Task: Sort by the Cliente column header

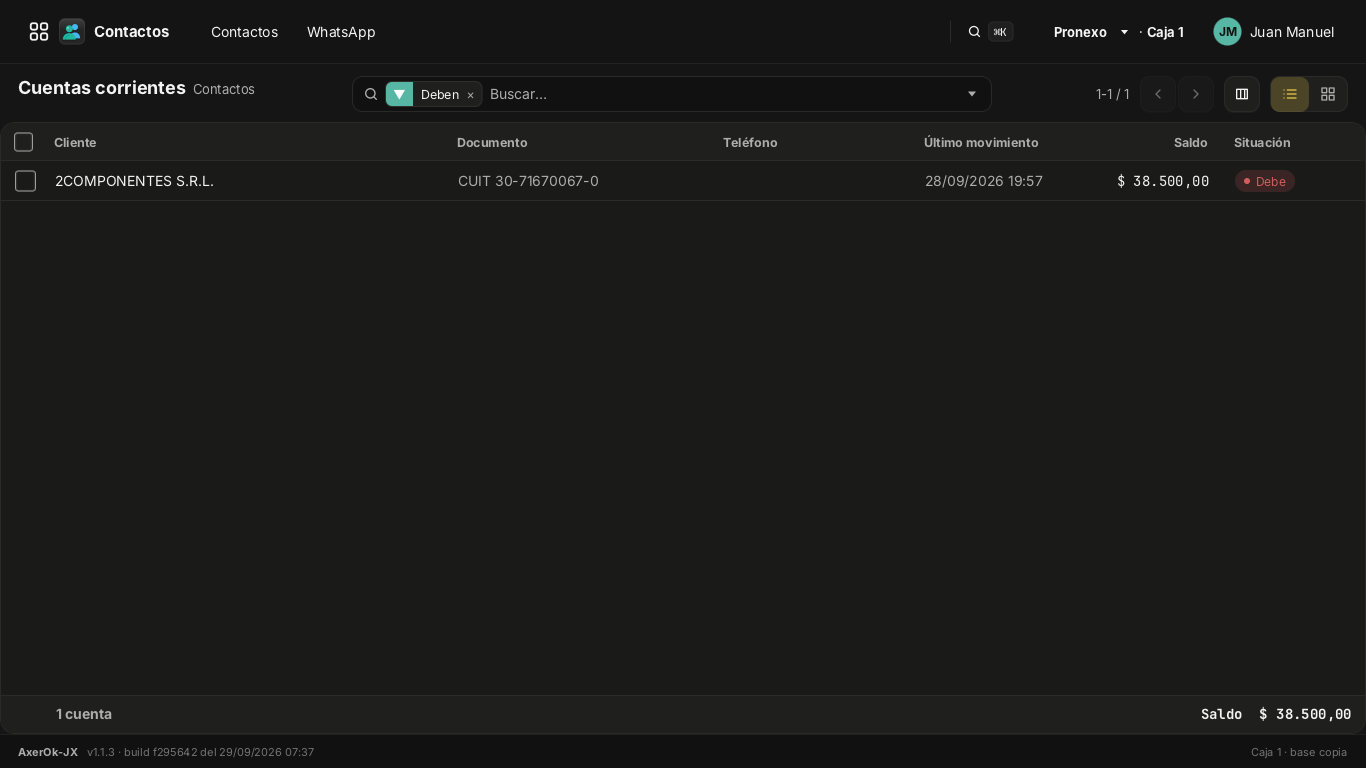Action: (x=75, y=142)
